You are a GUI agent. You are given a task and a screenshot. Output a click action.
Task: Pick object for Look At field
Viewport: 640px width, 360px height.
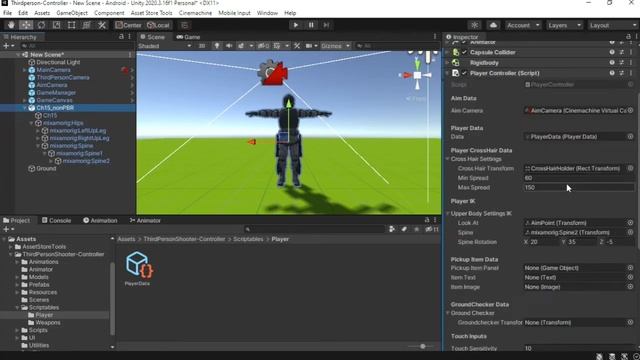631,223
